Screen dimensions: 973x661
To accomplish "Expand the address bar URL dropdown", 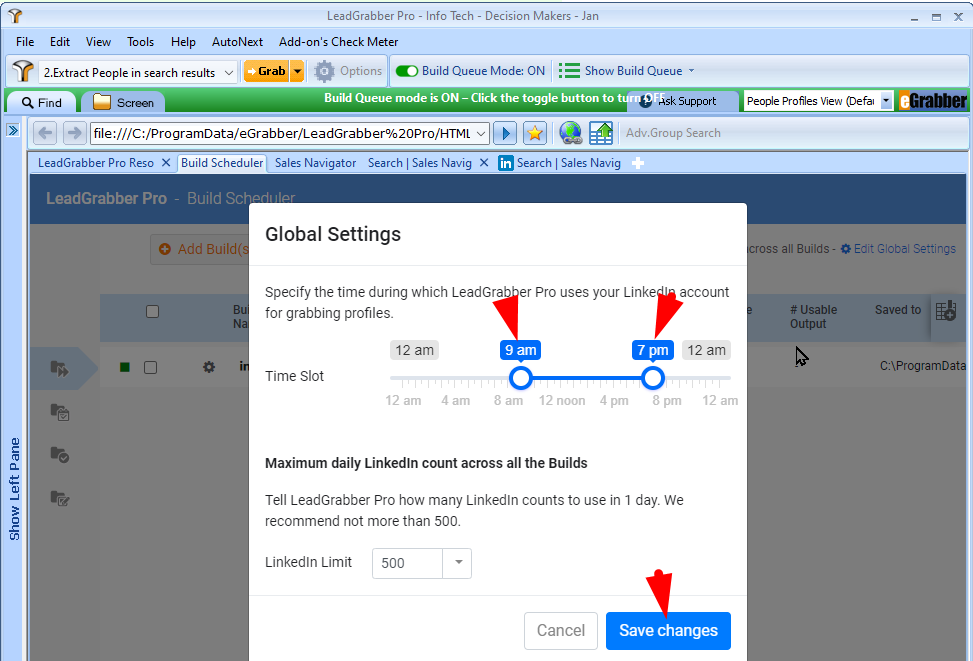I will point(481,133).
